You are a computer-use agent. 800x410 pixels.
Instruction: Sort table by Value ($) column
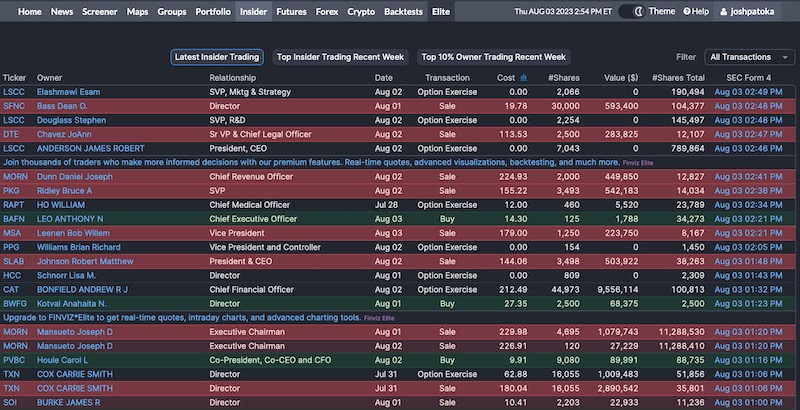tap(619, 78)
